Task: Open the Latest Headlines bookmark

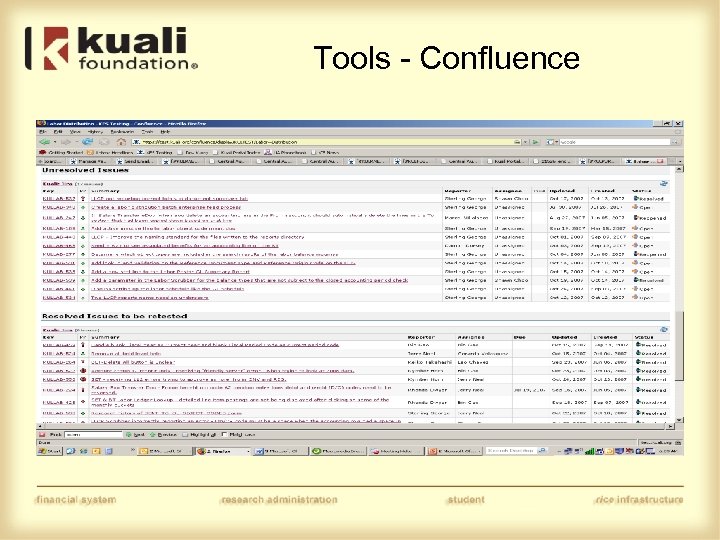Action: tap(110, 152)
